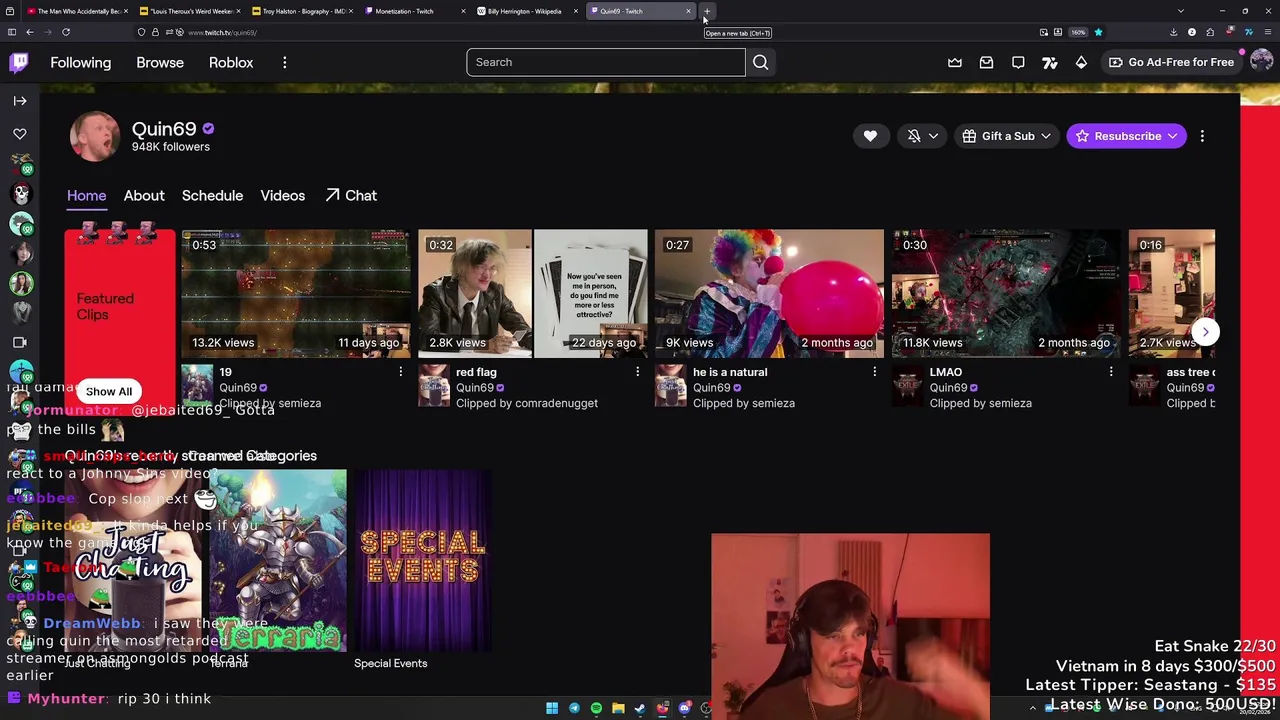Open Telegram from the taskbar
Image resolution: width=1280 pixels, height=720 pixels.
(x=574, y=708)
